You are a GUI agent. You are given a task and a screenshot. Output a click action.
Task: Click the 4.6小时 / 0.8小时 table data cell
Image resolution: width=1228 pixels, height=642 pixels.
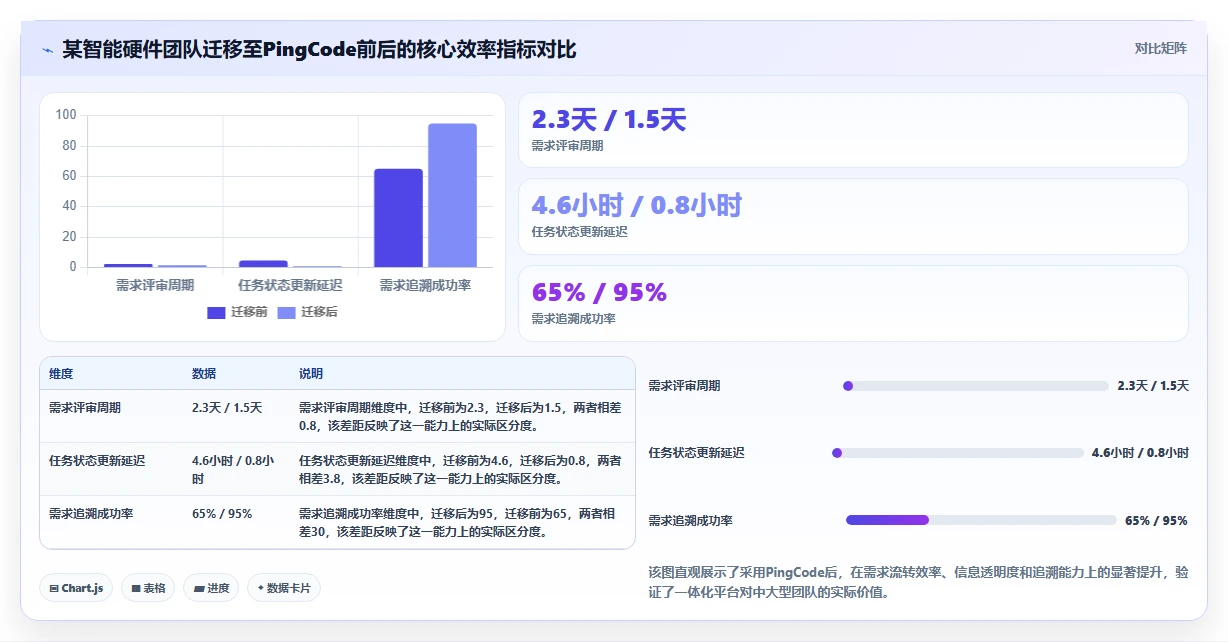(233, 470)
